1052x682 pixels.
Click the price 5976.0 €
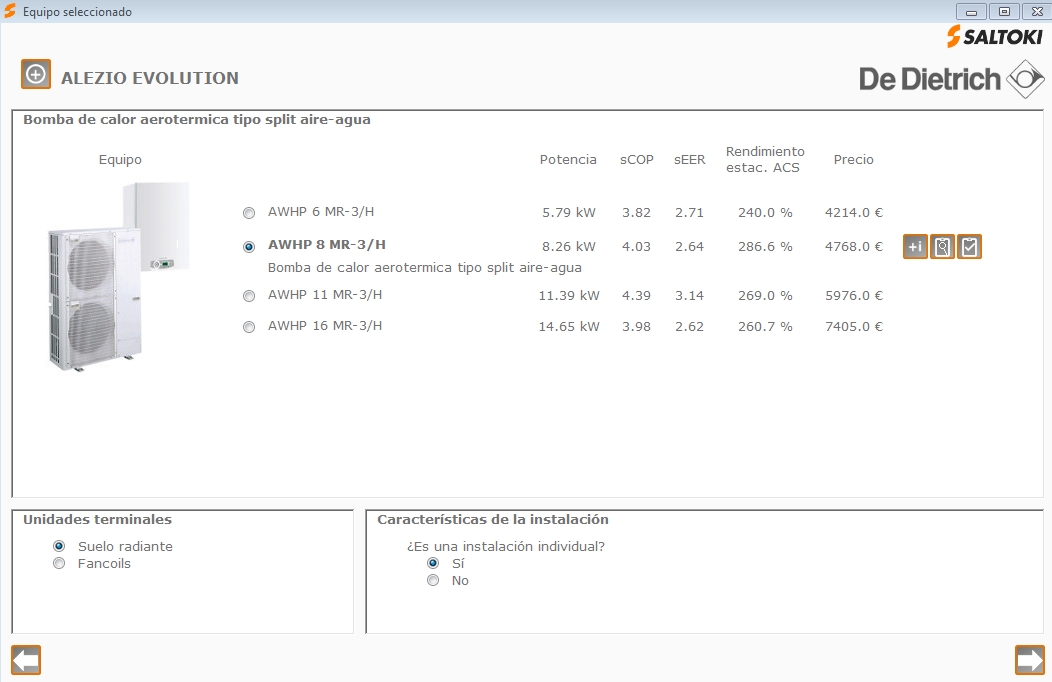(x=853, y=296)
